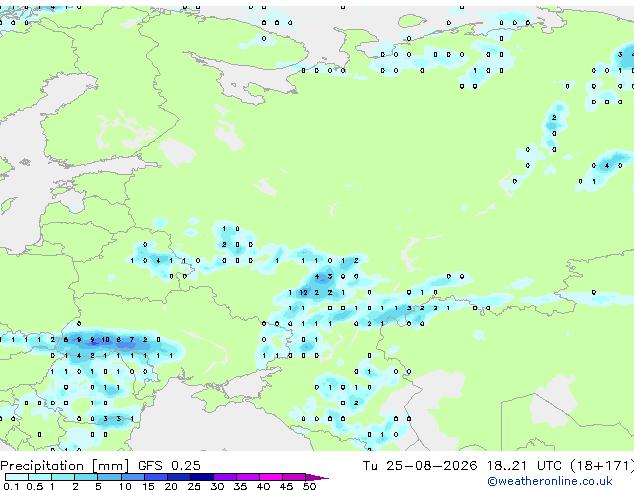
Task: Click the legend scale label '50'
Action: click(309, 486)
